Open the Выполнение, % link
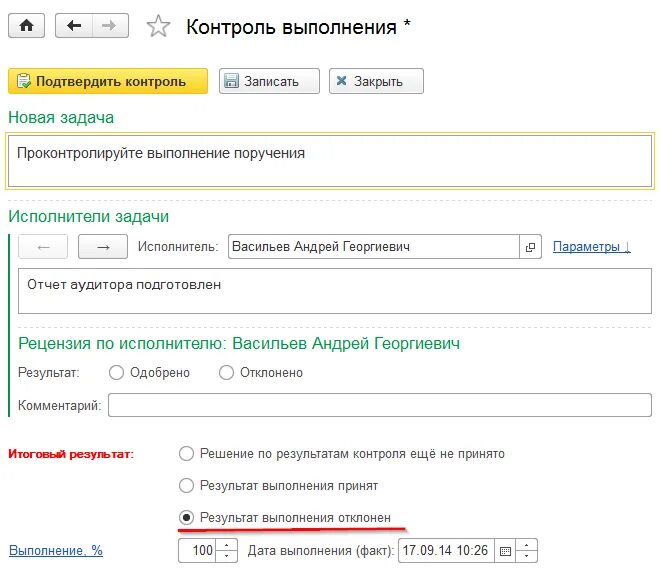The width and height of the screenshot is (663, 569). pyautogui.click(x=55, y=551)
